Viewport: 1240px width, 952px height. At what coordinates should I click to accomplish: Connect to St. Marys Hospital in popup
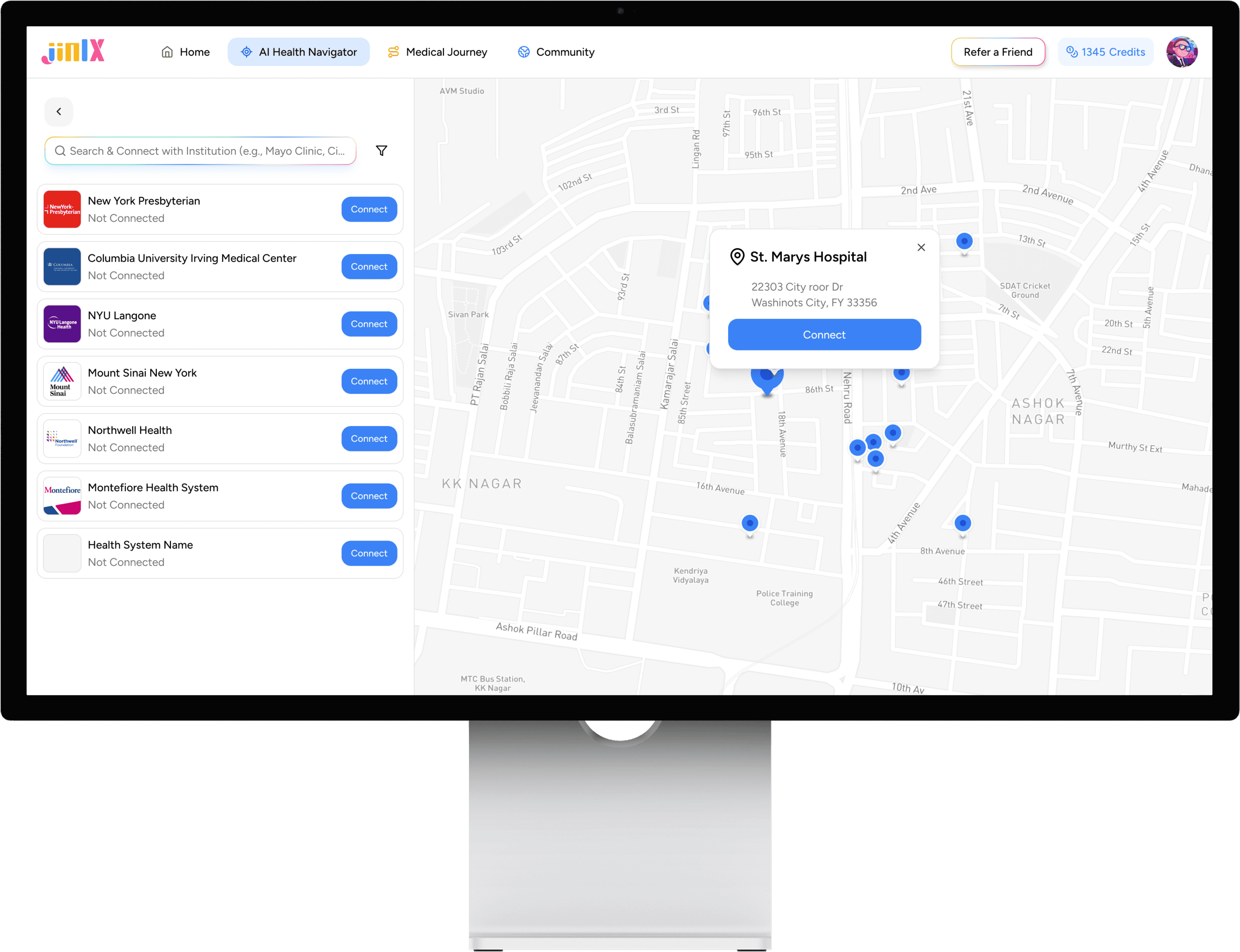[x=824, y=335]
